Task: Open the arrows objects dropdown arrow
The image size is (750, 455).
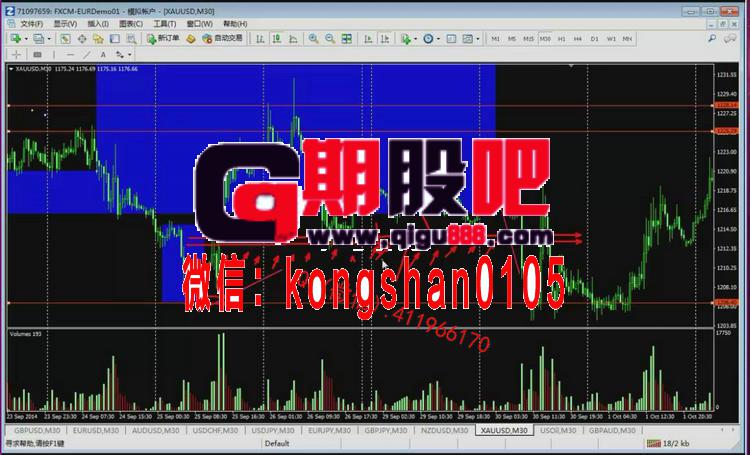Action: pos(130,55)
